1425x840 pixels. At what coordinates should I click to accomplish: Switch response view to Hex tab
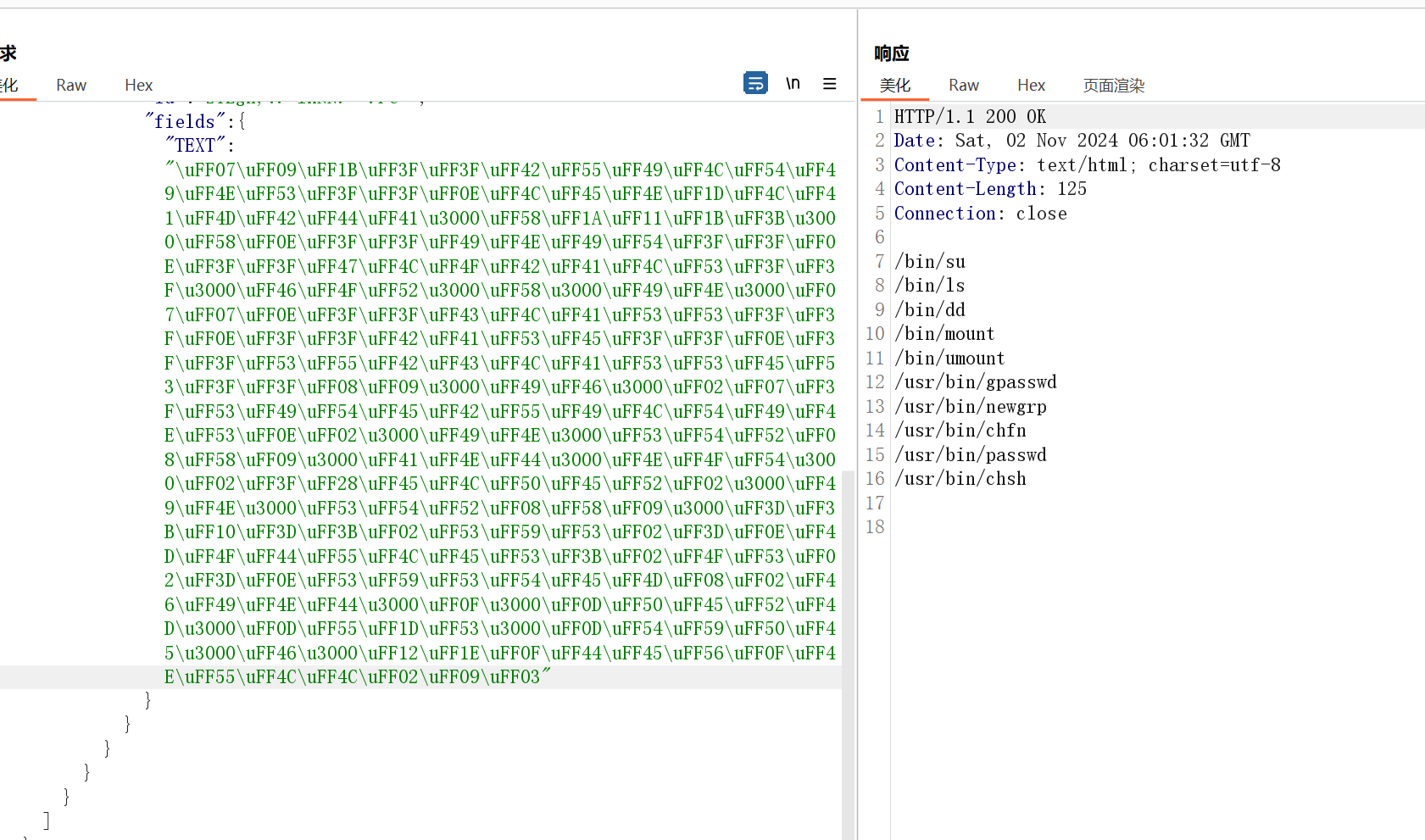[1031, 85]
